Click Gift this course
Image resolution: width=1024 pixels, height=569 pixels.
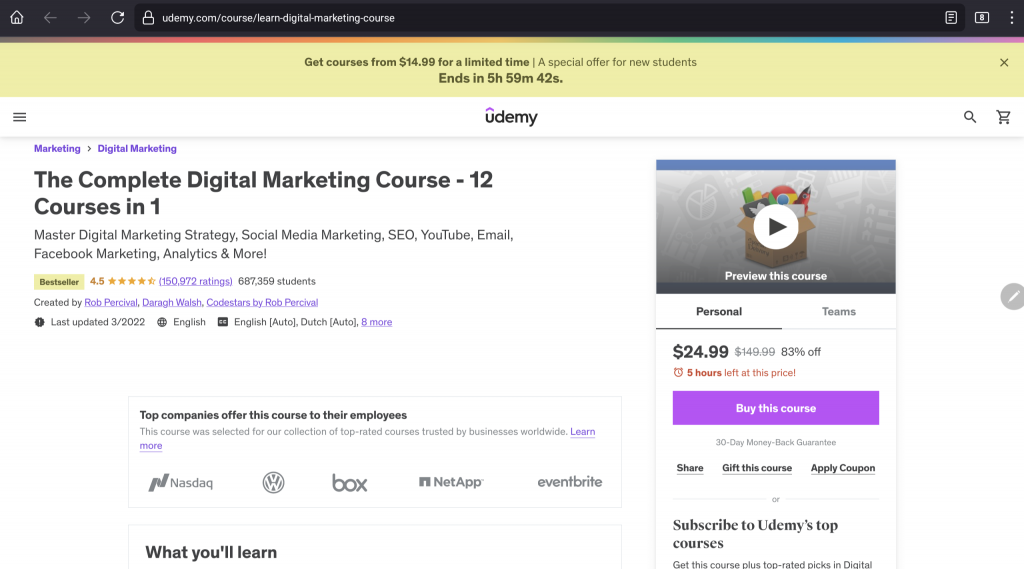click(x=757, y=468)
